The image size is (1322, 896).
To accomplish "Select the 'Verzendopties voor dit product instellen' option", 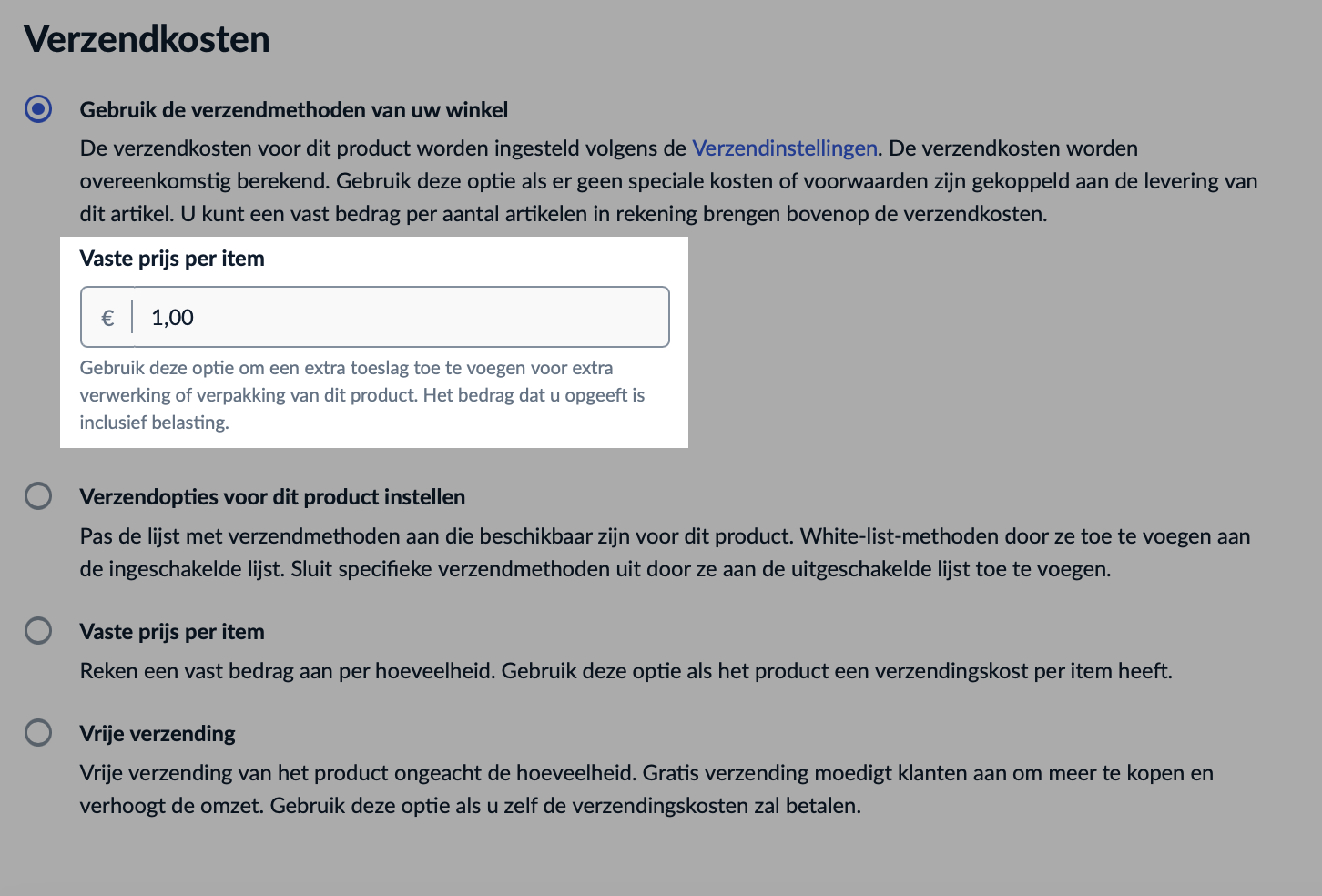I will point(38,494).
